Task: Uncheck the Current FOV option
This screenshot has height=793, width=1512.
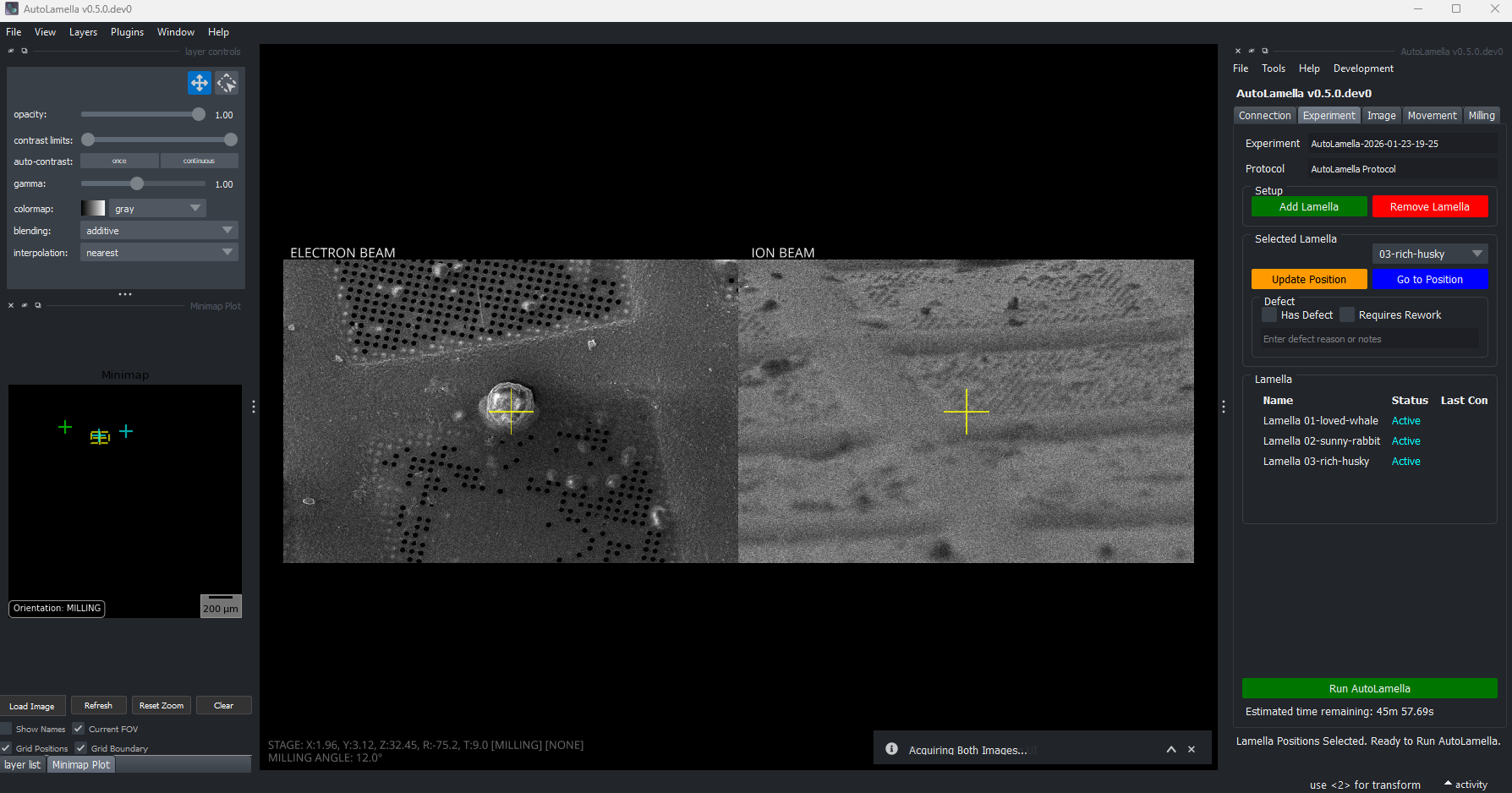Action: (79, 729)
